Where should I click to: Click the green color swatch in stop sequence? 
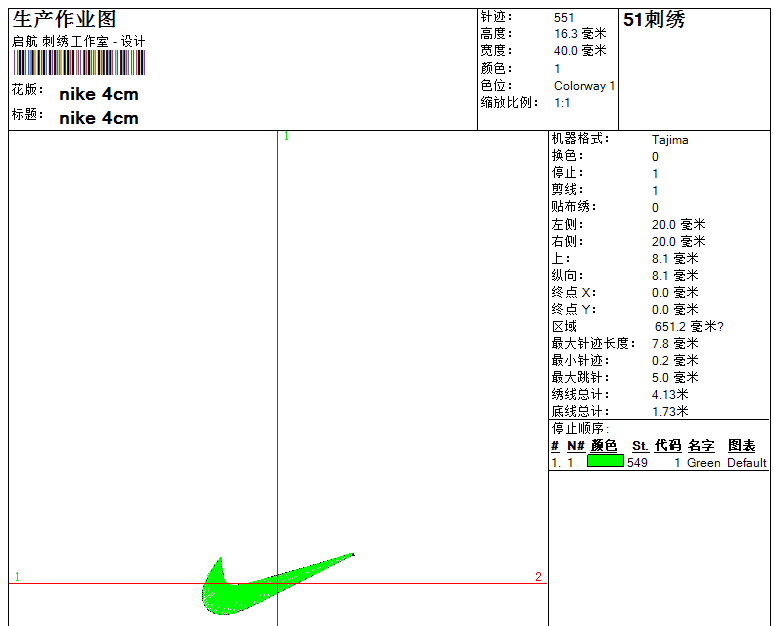(x=605, y=462)
